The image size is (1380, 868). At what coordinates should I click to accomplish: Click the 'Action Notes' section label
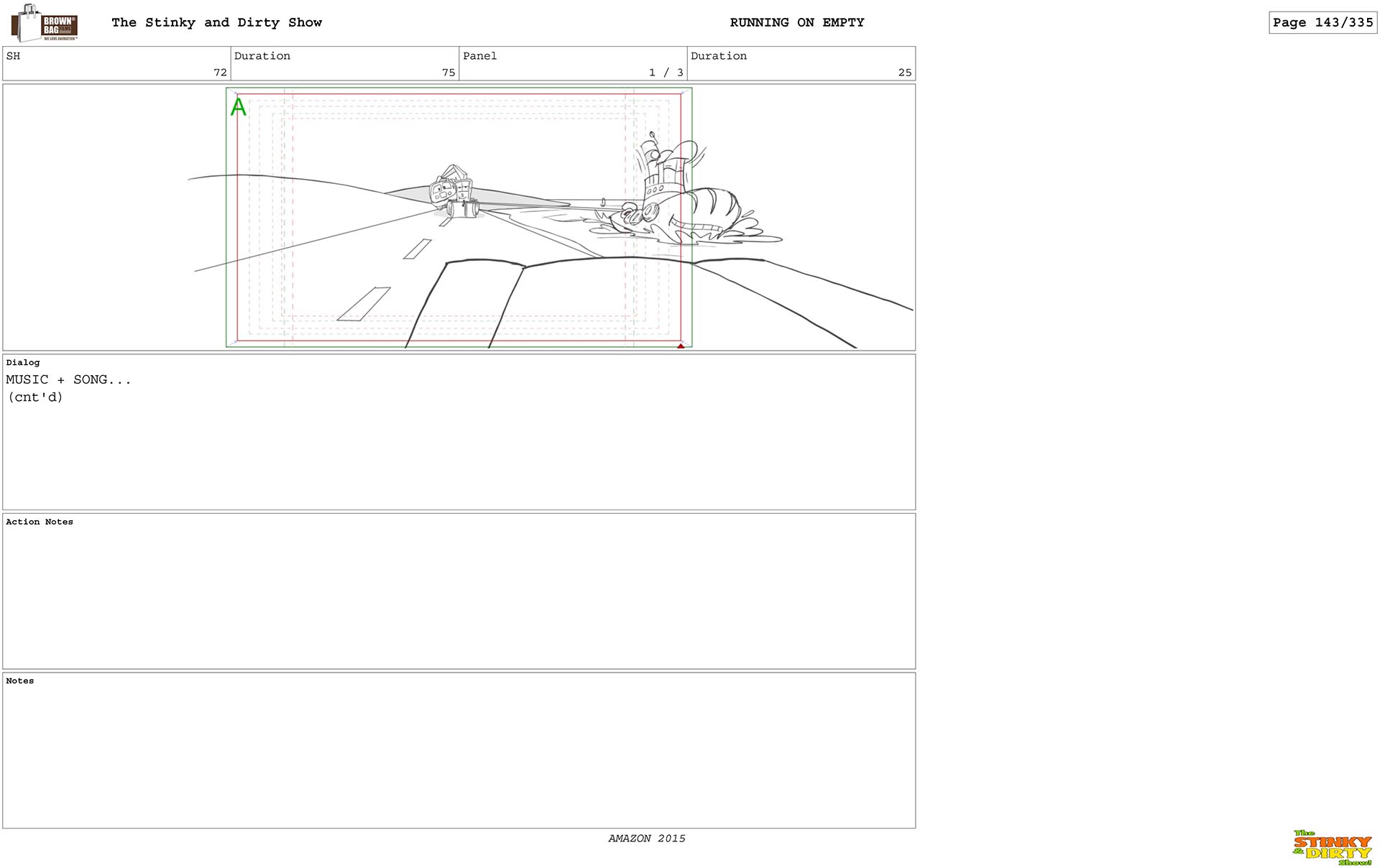[x=40, y=522]
